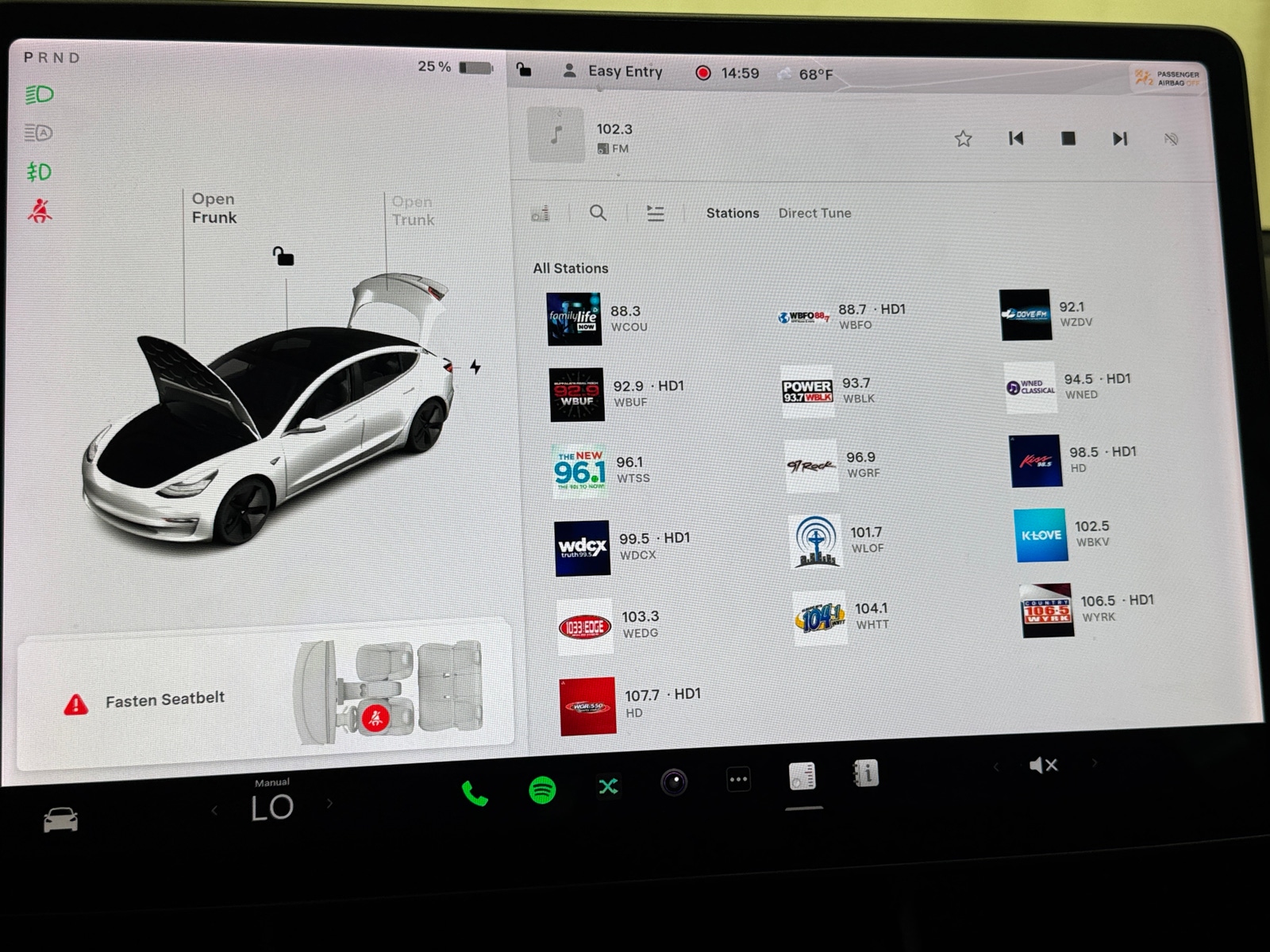
Task: Decrease fan speed with the left chevron
Action: point(213,808)
